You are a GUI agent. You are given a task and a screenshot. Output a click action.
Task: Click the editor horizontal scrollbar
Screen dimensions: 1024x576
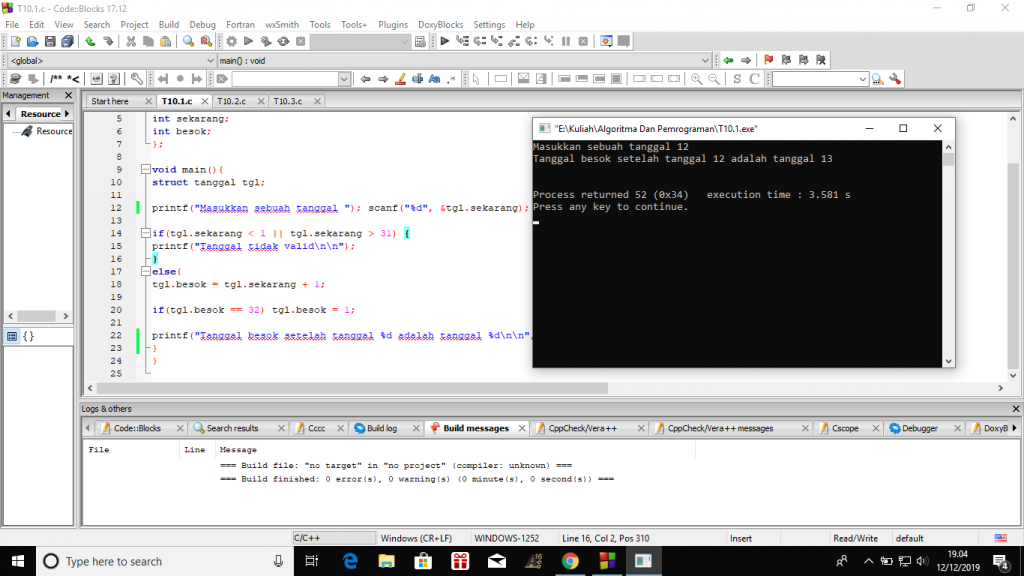[545, 388]
